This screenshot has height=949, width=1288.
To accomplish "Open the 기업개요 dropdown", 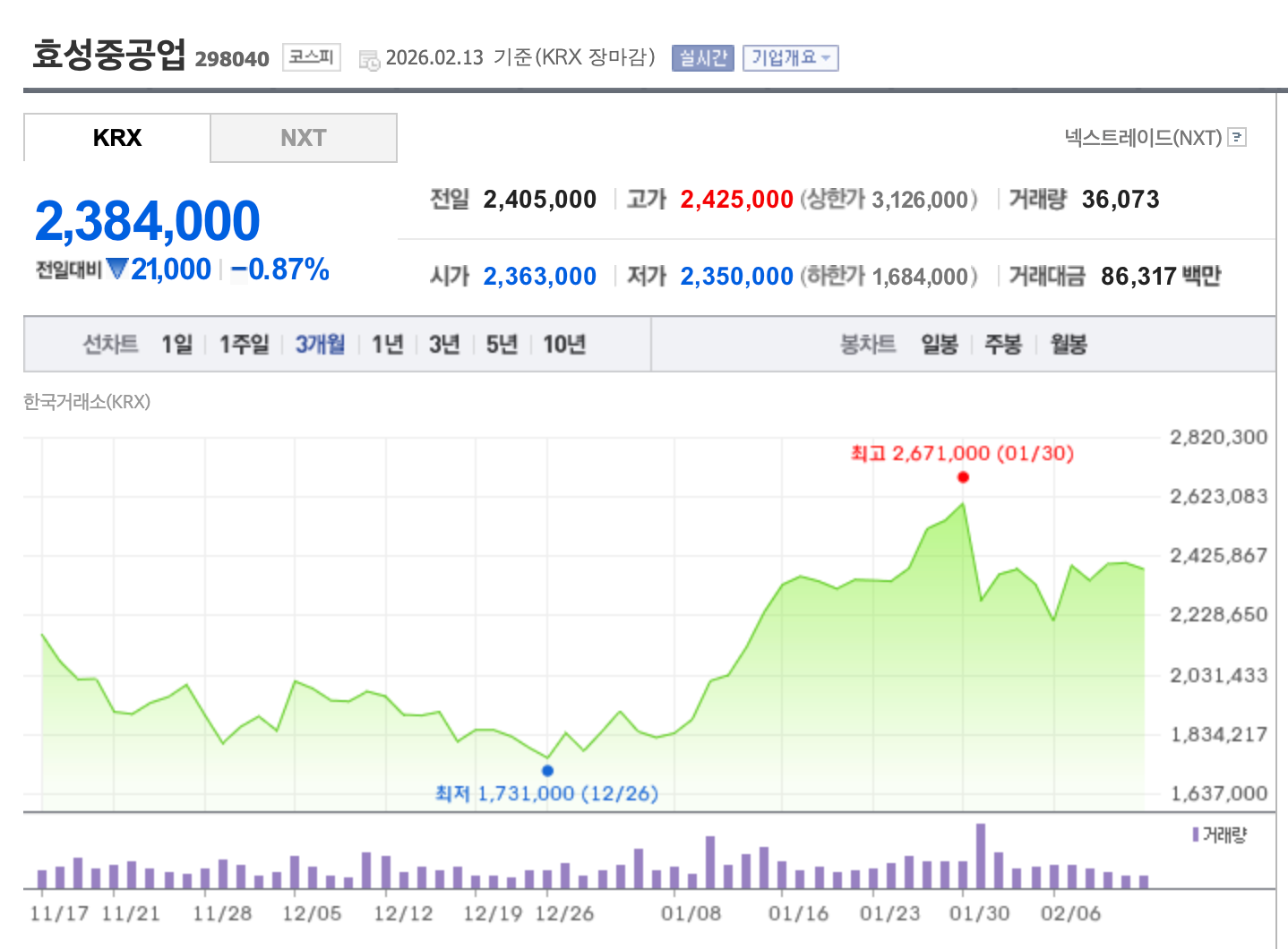I will tap(791, 58).
